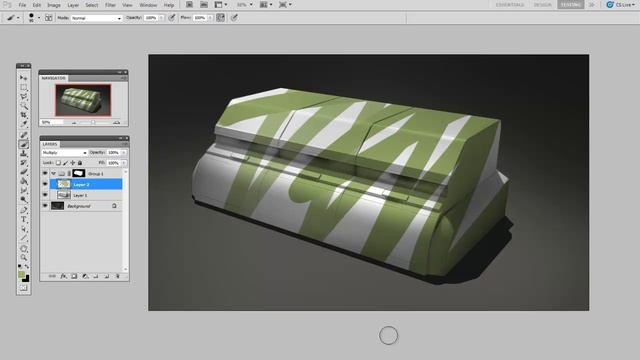This screenshot has width=640, height=360.
Task: Open the Filter menu
Action: pos(110,5)
